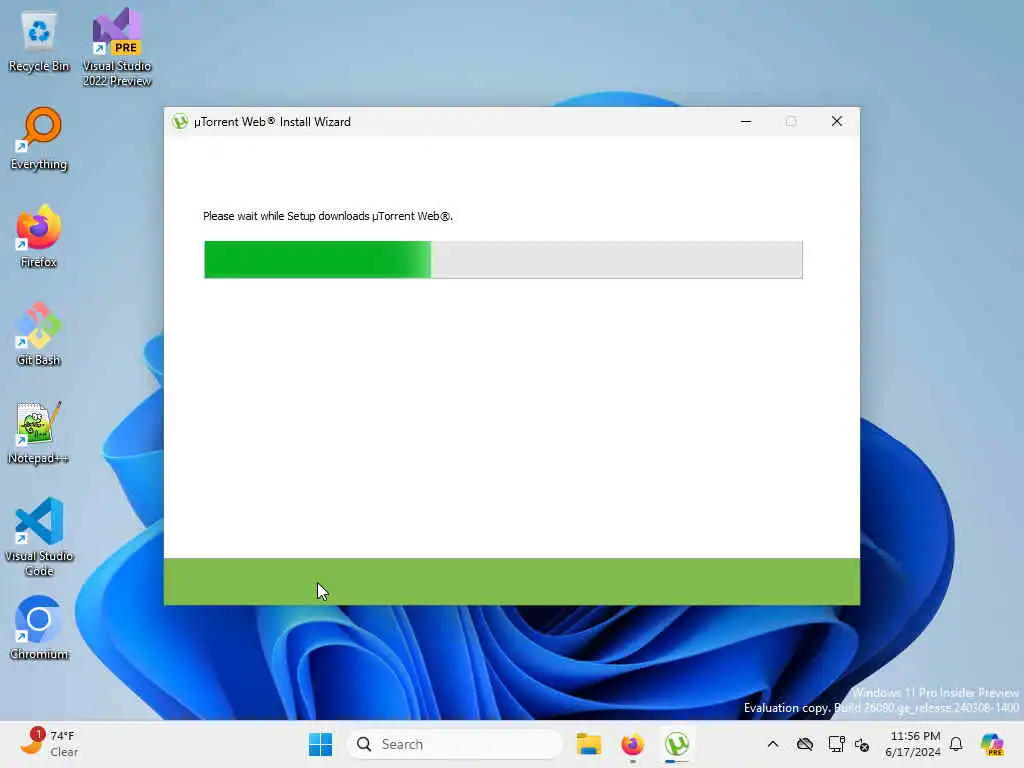Expand the hidden system tray icons chevron
The width and height of the screenshot is (1024, 768).
click(773, 744)
